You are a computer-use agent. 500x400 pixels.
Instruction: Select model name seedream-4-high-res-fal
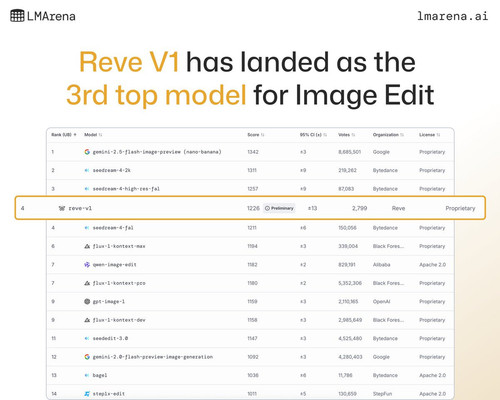(126, 189)
